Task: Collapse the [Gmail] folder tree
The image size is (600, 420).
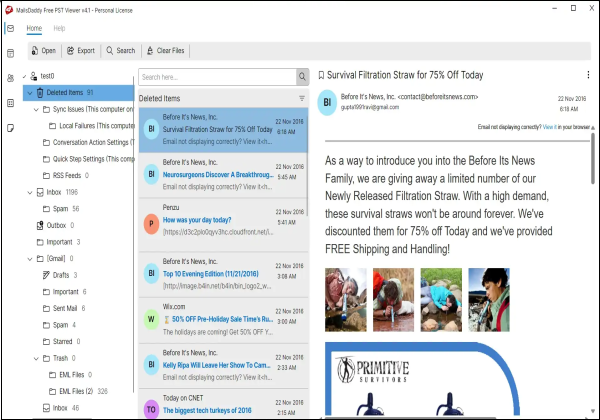Action: click(x=30, y=259)
